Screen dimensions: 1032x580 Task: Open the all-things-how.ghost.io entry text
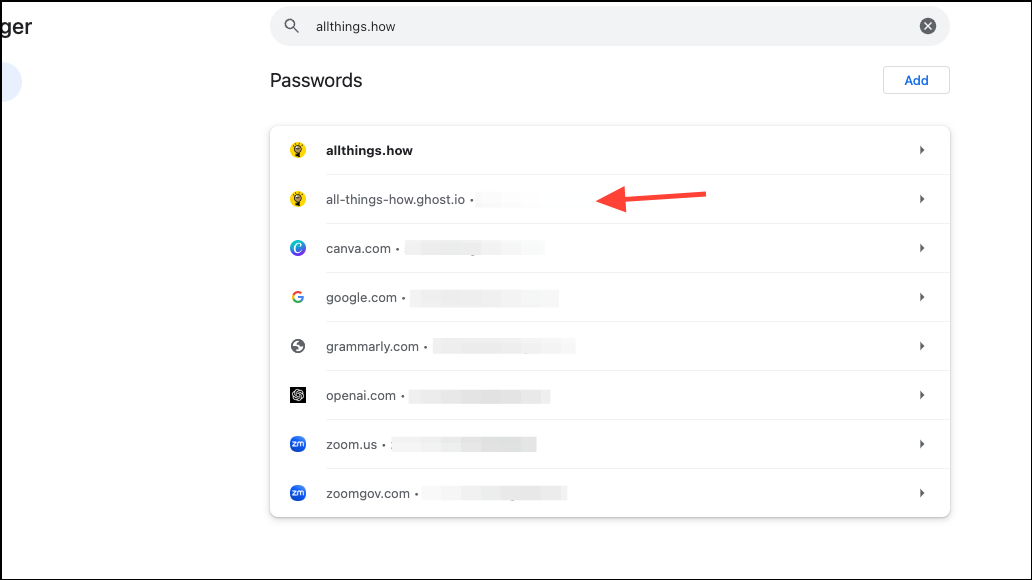(x=396, y=199)
